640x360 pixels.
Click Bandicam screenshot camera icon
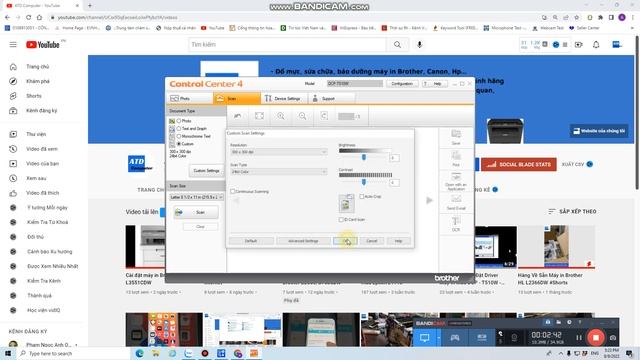[613, 338]
